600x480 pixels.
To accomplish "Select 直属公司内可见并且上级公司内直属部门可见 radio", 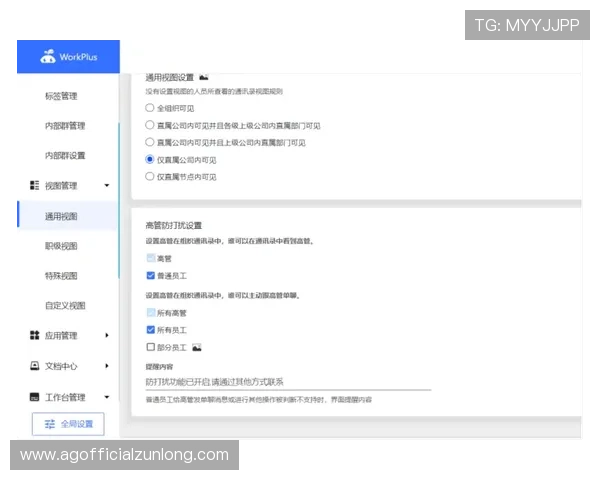I will 150,142.
